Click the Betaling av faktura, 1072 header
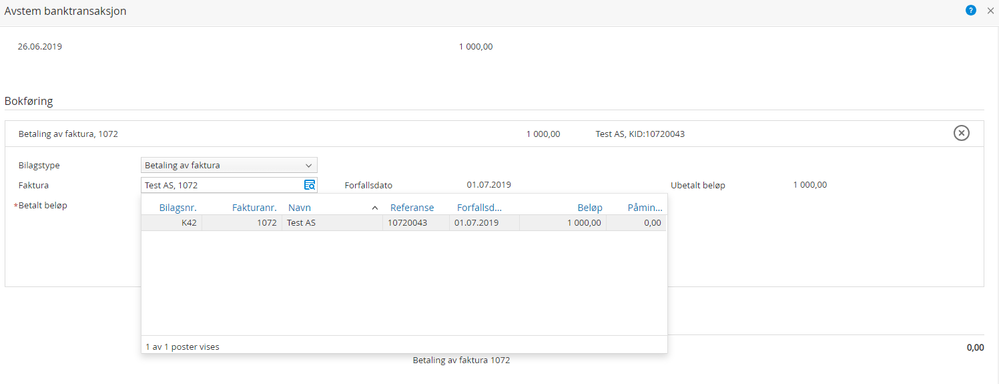 [x=69, y=134]
